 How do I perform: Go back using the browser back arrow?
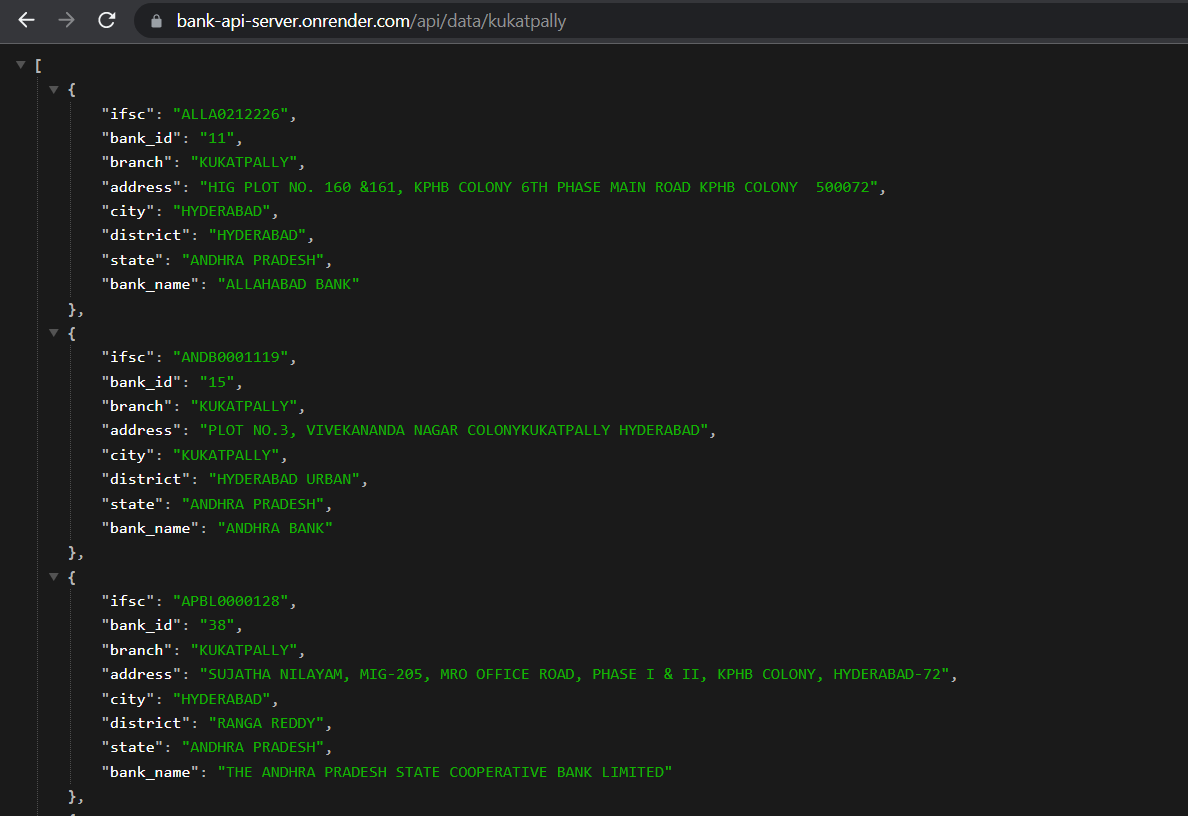27,20
